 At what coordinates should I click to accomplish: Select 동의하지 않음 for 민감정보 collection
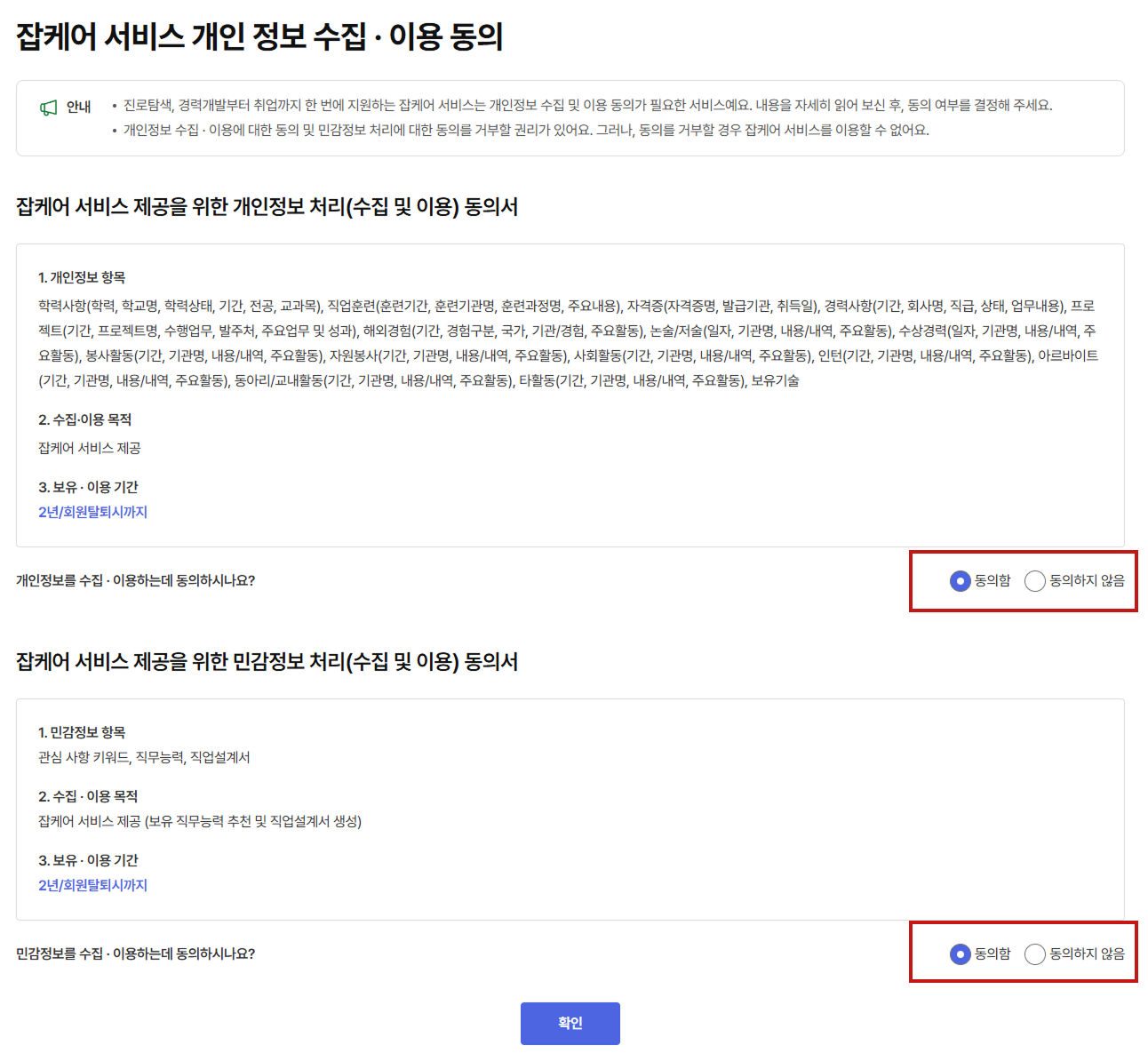pyautogui.click(x=1035, y=954)
